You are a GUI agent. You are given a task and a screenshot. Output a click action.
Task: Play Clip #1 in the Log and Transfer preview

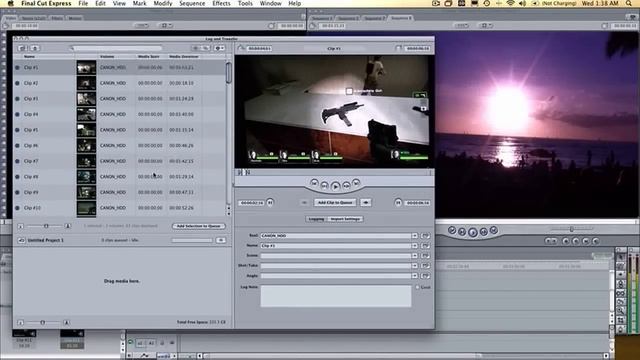coord(335,186)
